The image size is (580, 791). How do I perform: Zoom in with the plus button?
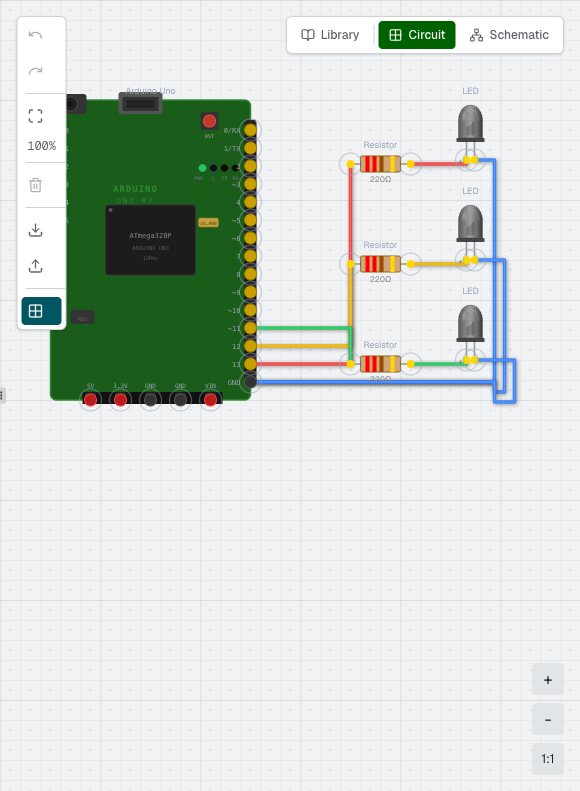tap(548, 680)
